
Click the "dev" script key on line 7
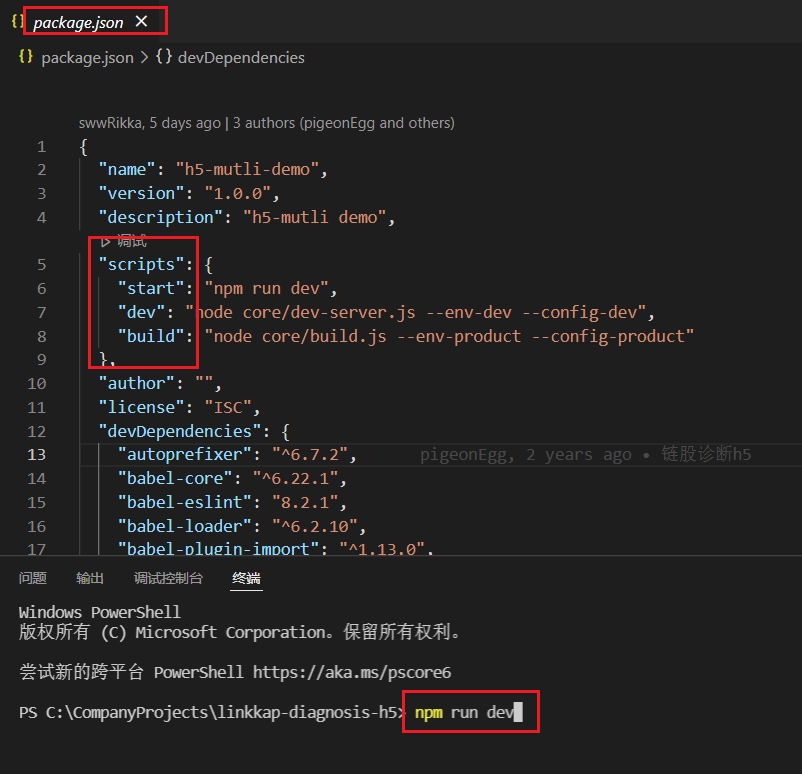pos(141,313)
